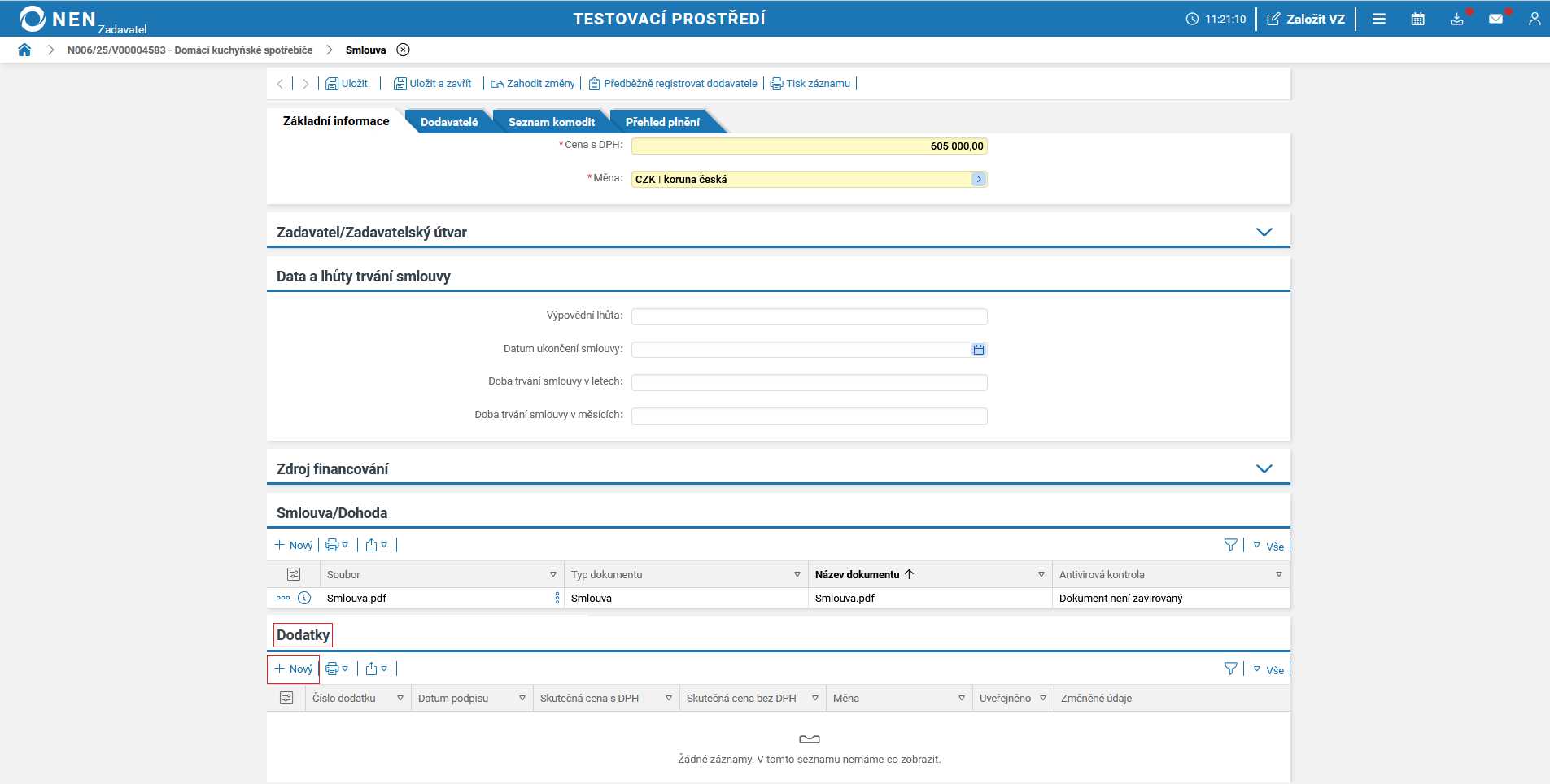Open the calendar icon in header
This screenshot has width=1550, height=784.
click(x=1417, y=19)
